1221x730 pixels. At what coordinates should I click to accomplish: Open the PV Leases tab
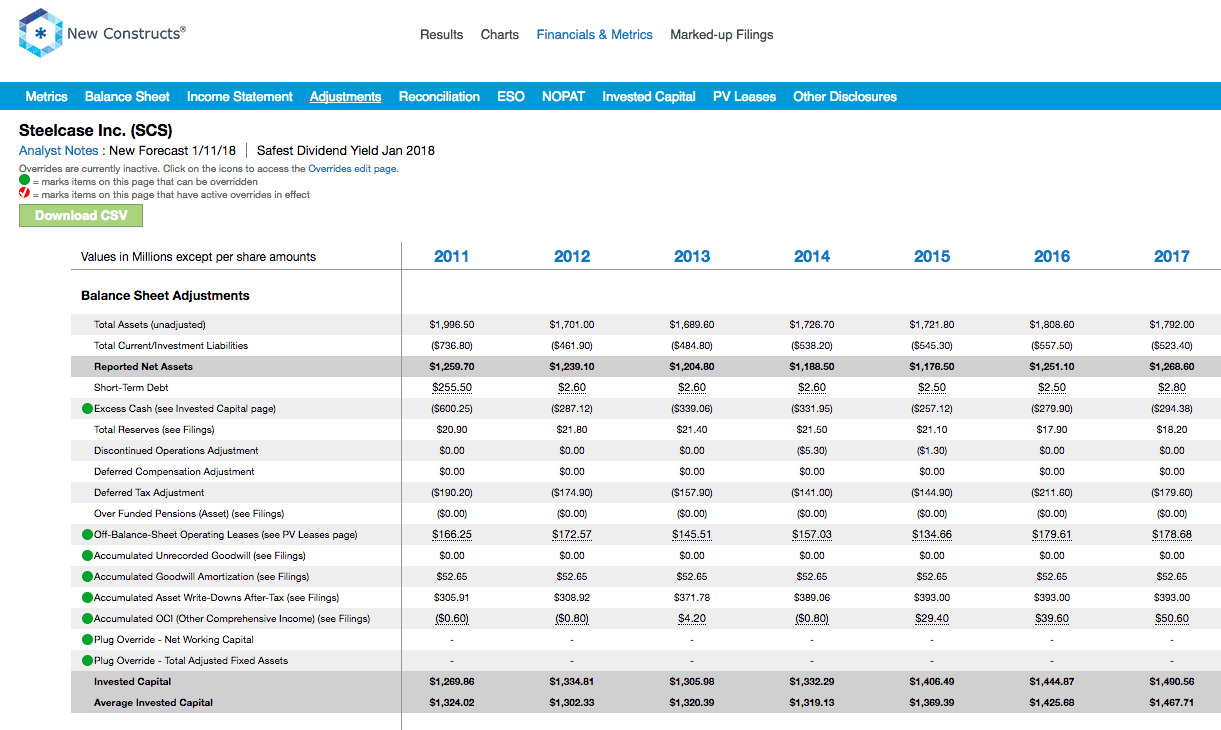[744, 96]
